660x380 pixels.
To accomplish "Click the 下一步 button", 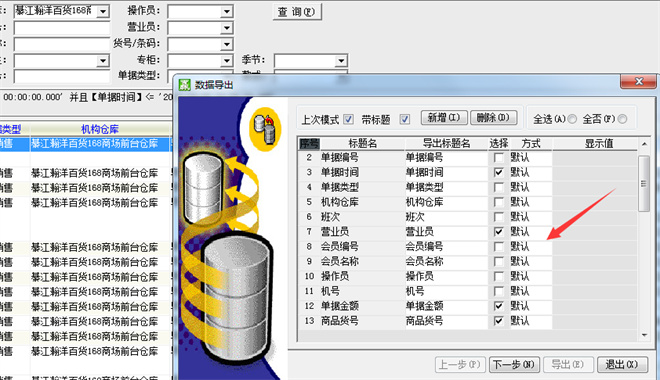I will (x=514, y=364).
